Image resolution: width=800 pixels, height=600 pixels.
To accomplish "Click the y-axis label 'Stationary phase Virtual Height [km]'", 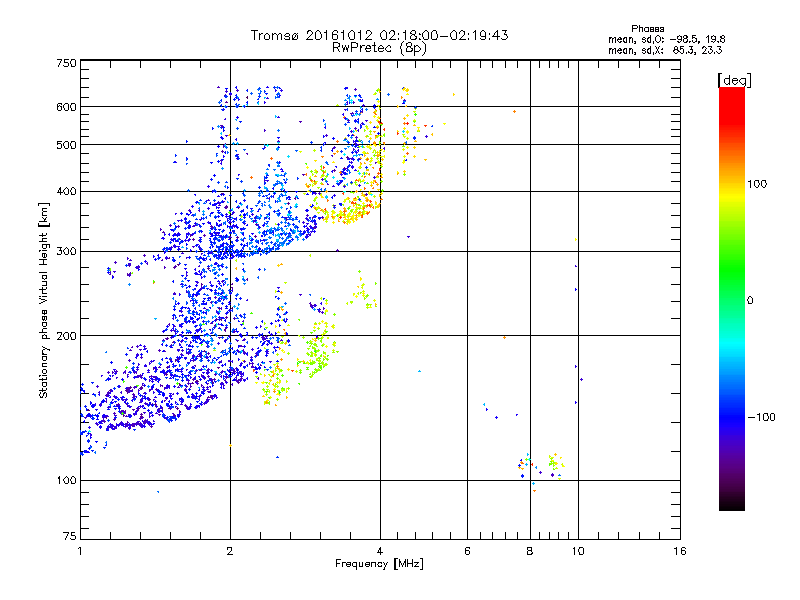I will pyautogui.click(x=43, y=301).
